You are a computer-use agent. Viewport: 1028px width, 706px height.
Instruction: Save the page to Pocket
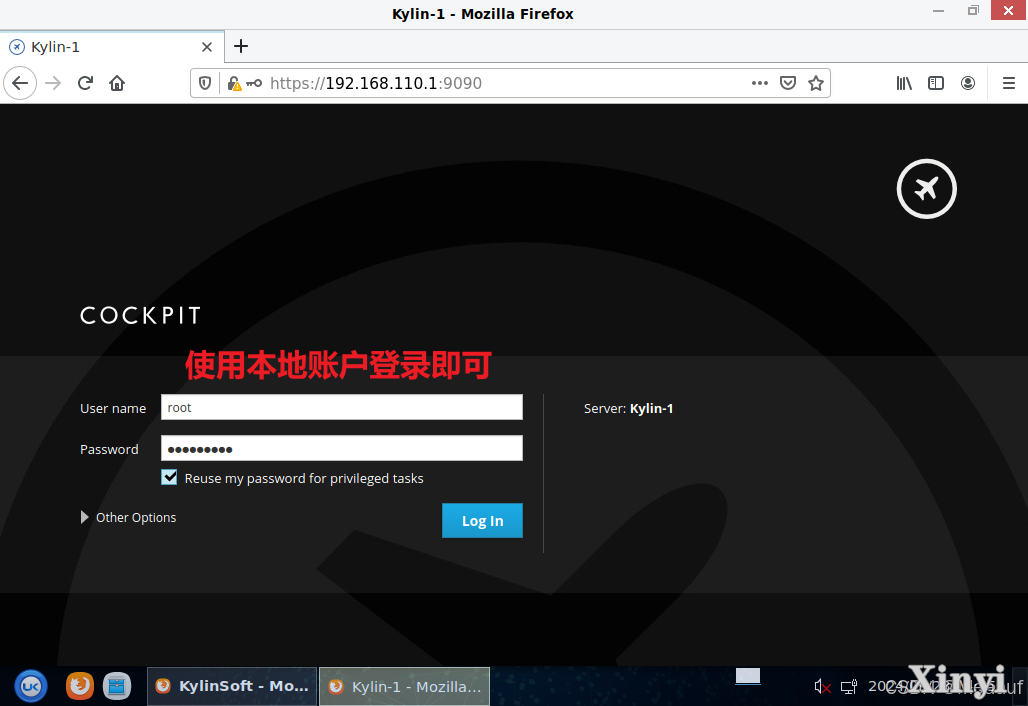[x=788, y=83]
